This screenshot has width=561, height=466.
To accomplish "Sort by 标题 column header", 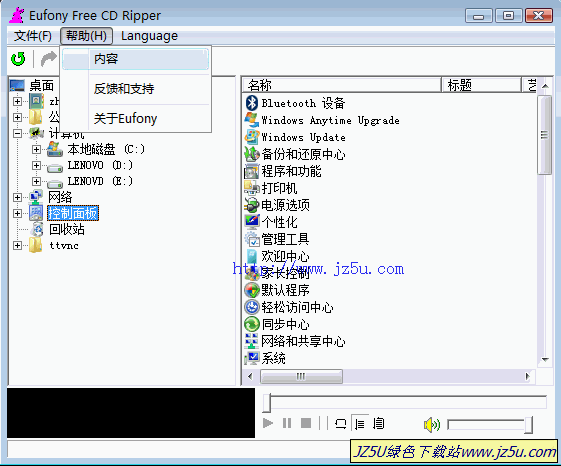I will [x=482, y=85].
